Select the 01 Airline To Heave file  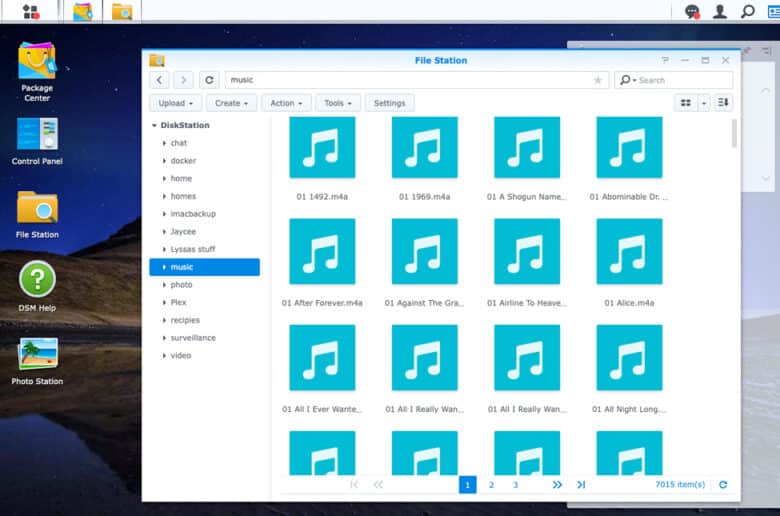pyautogui.click(x=527, y=263)
